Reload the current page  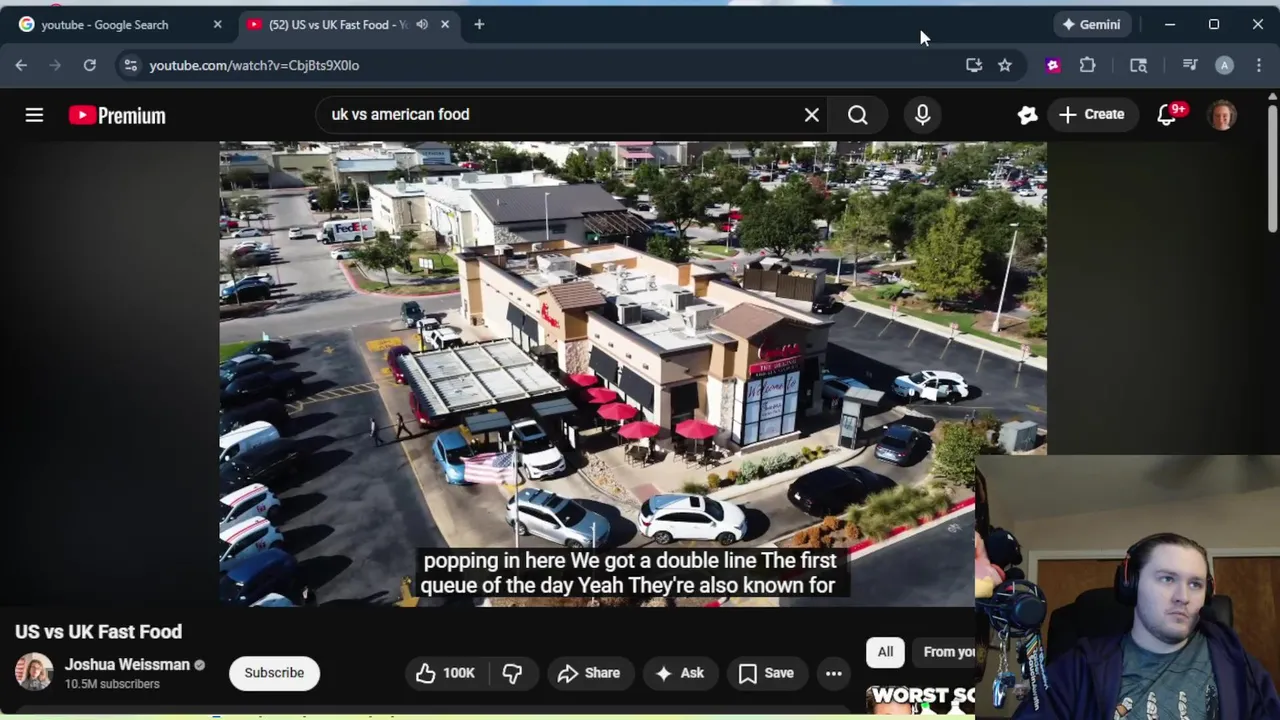(89, 65)
